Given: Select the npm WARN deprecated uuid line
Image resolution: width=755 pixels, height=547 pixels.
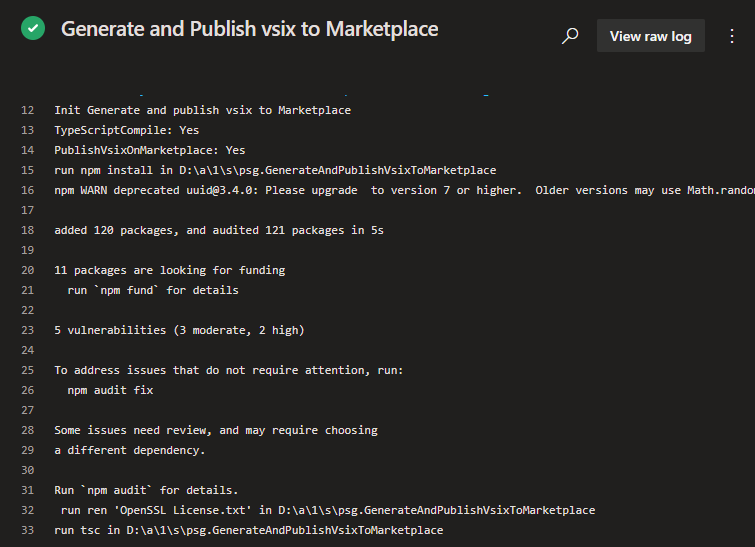Looking at the screenshot, I should [404, 190].
